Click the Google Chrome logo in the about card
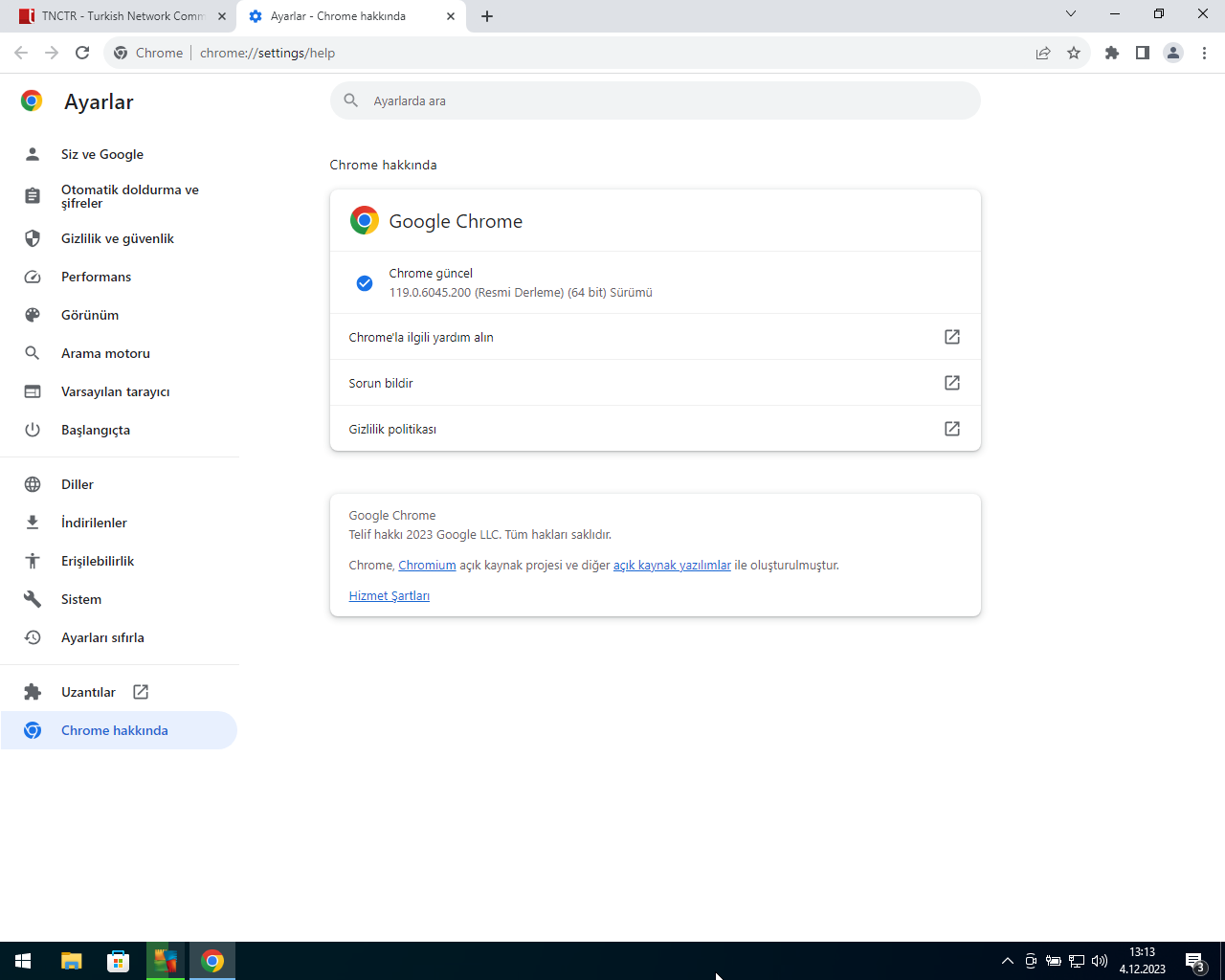1225x980 pixels. (364, 221)
